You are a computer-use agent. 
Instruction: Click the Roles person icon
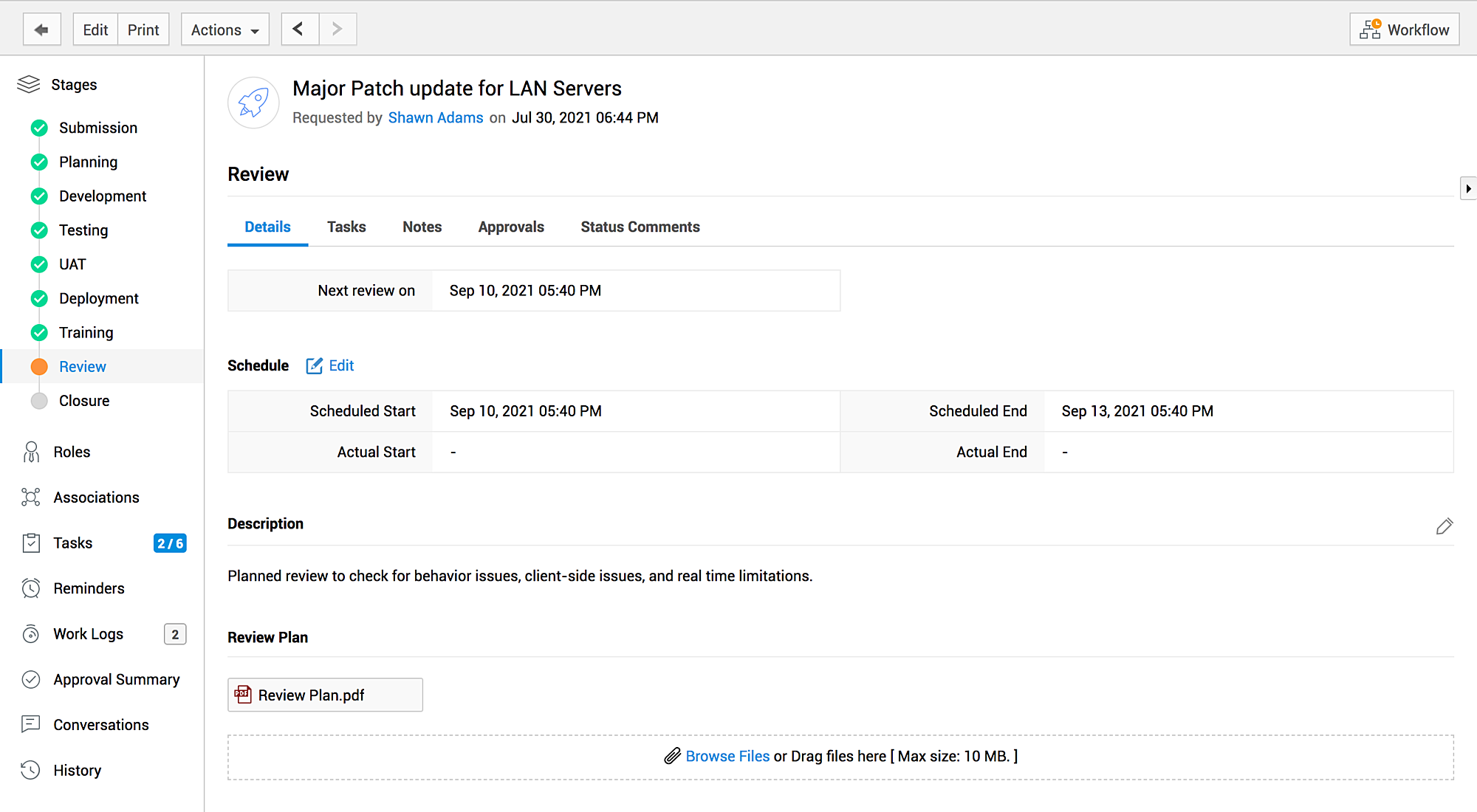pos(31,452)
